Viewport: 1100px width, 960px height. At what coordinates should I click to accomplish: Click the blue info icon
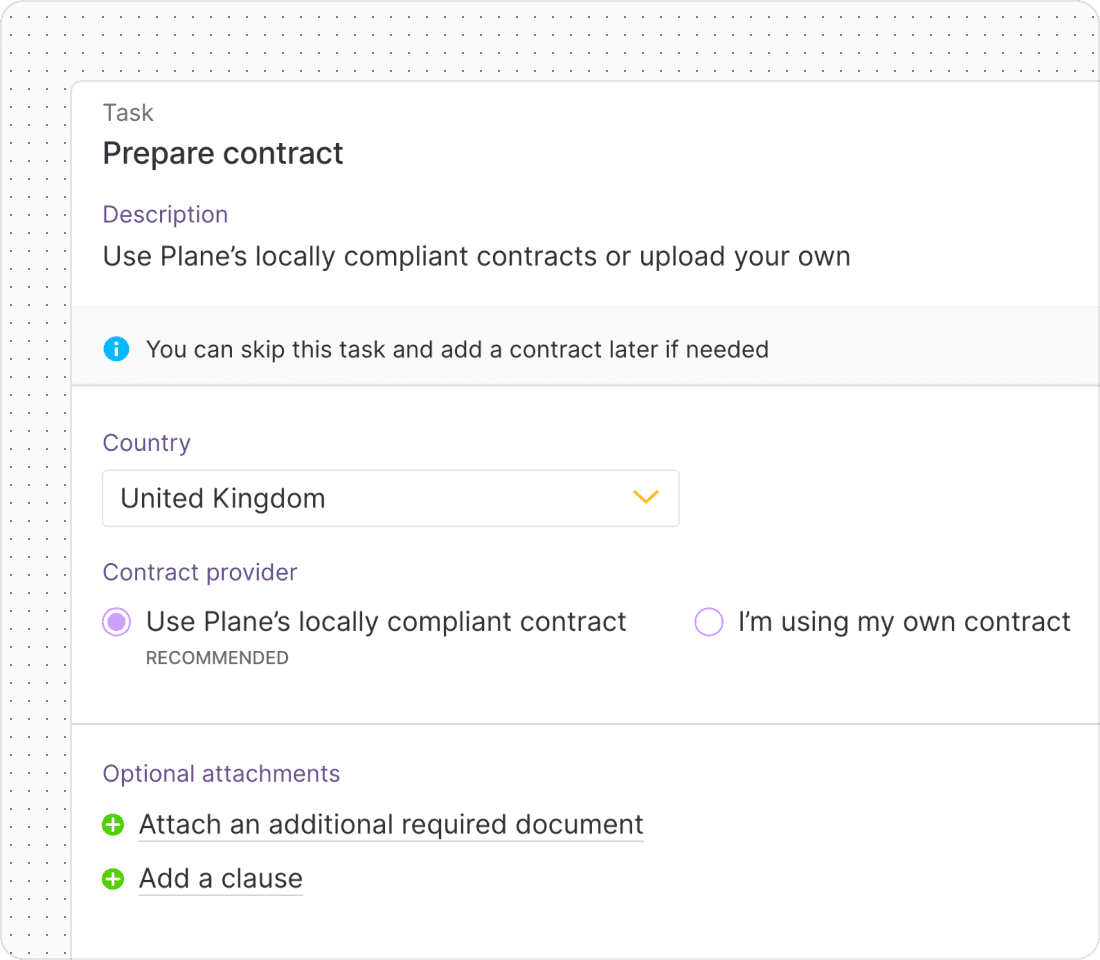(116, 349)
